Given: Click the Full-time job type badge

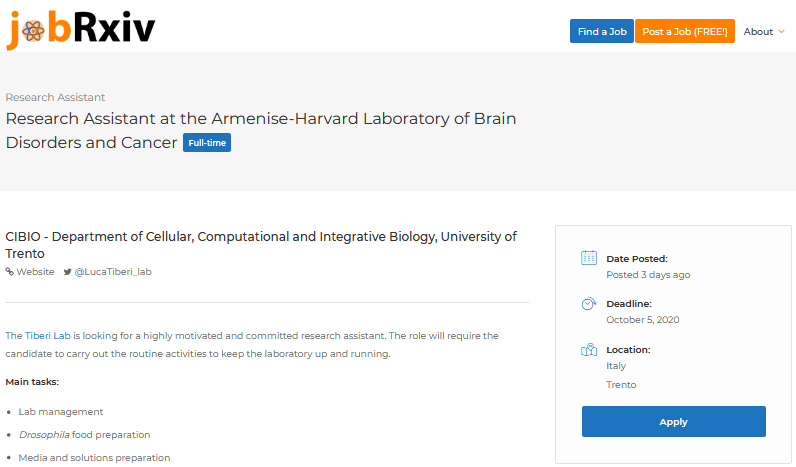Looking at the screenshot, I should coord(207,143).
